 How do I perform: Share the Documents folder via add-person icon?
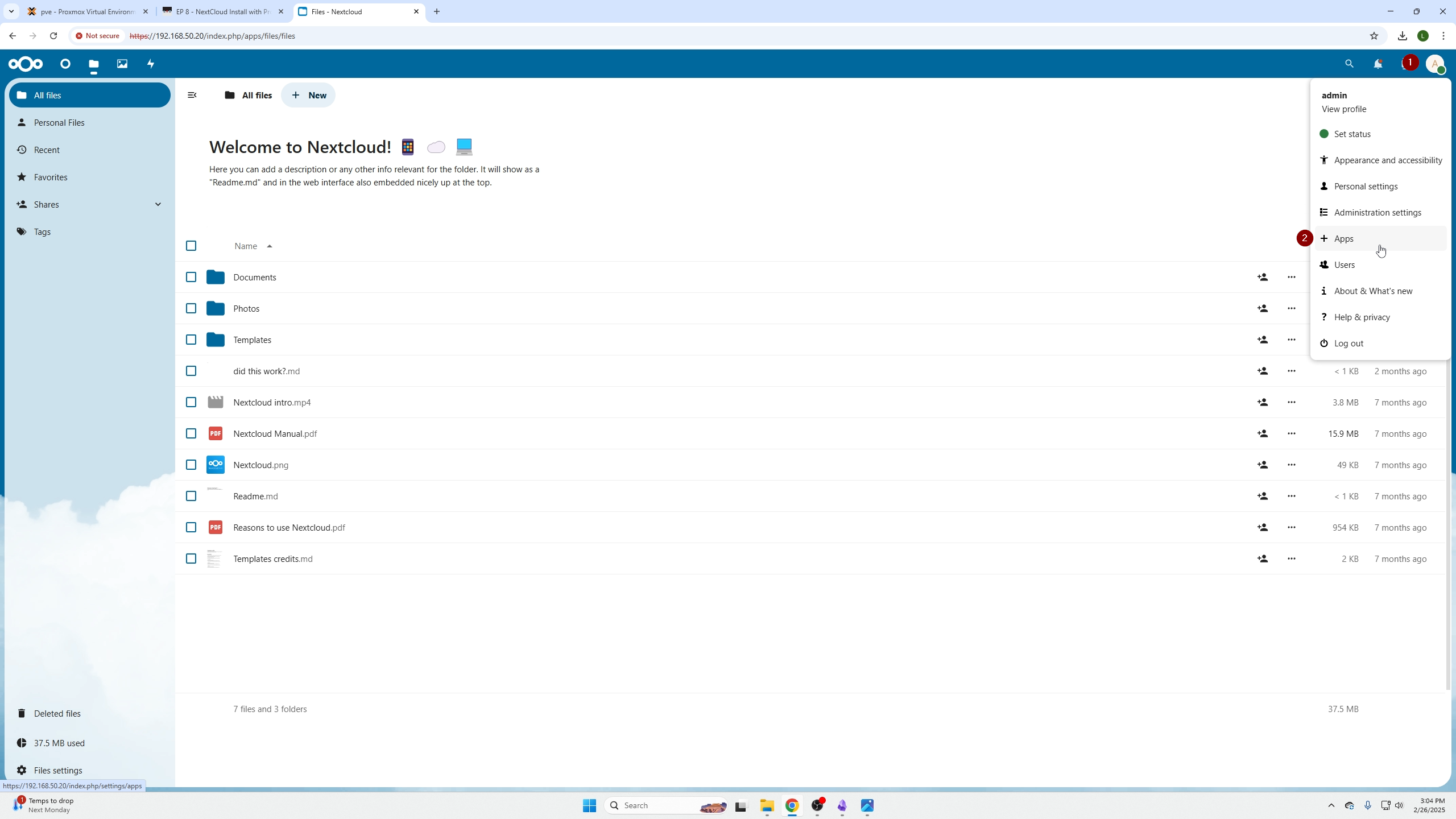[1263, 277]
